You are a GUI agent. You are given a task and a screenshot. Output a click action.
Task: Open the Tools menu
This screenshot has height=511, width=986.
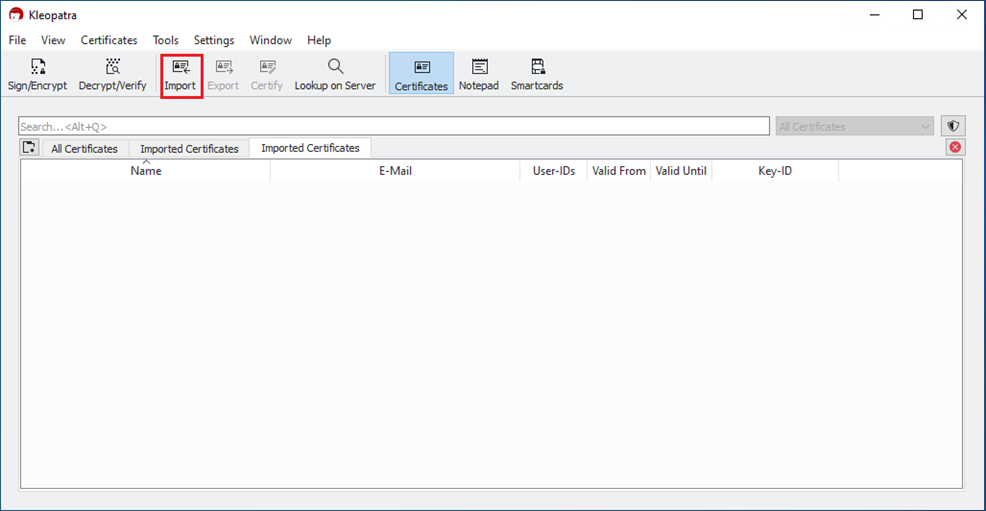tap(165, 40)
